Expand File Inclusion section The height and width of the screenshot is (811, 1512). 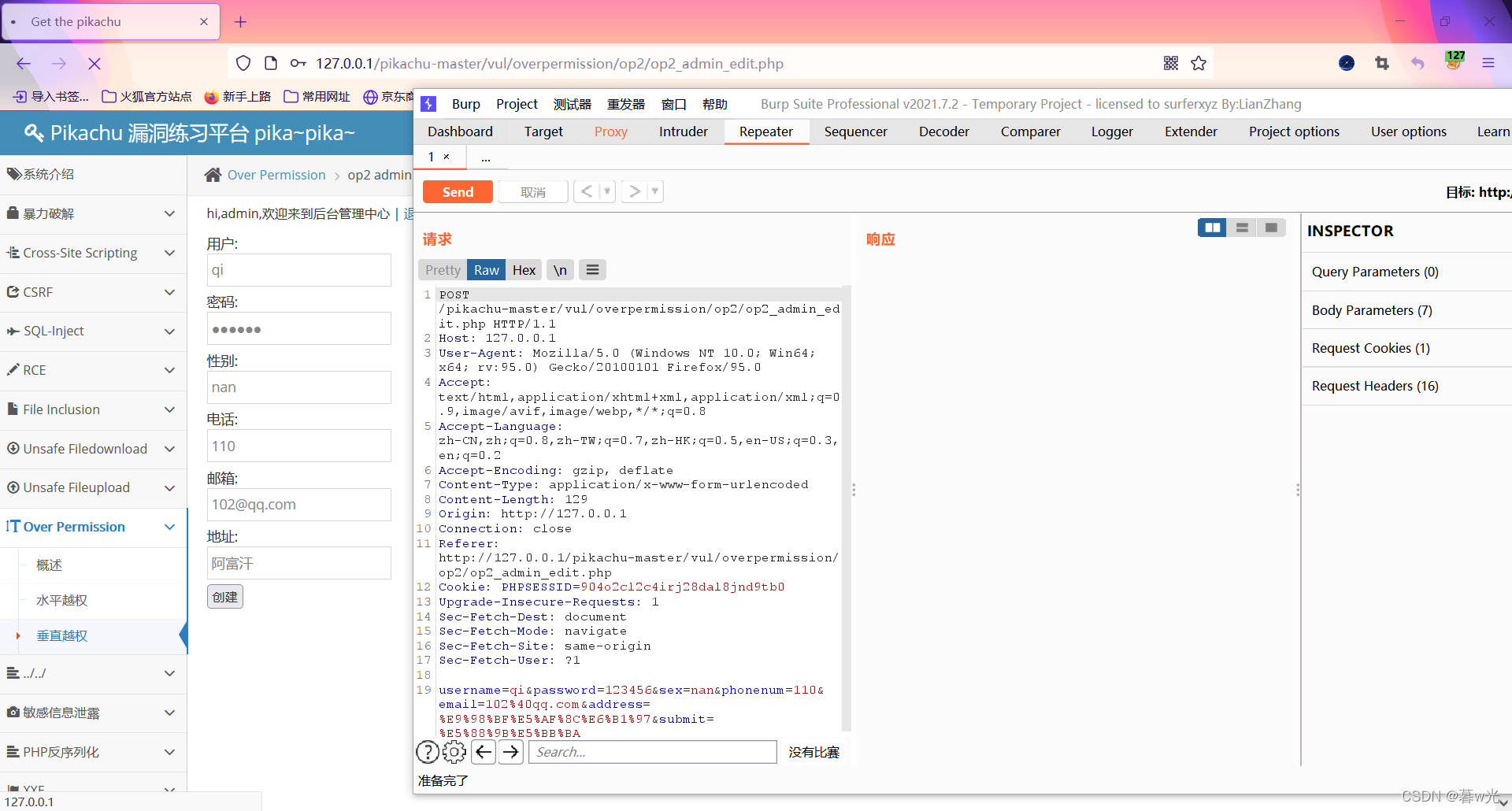93,409
